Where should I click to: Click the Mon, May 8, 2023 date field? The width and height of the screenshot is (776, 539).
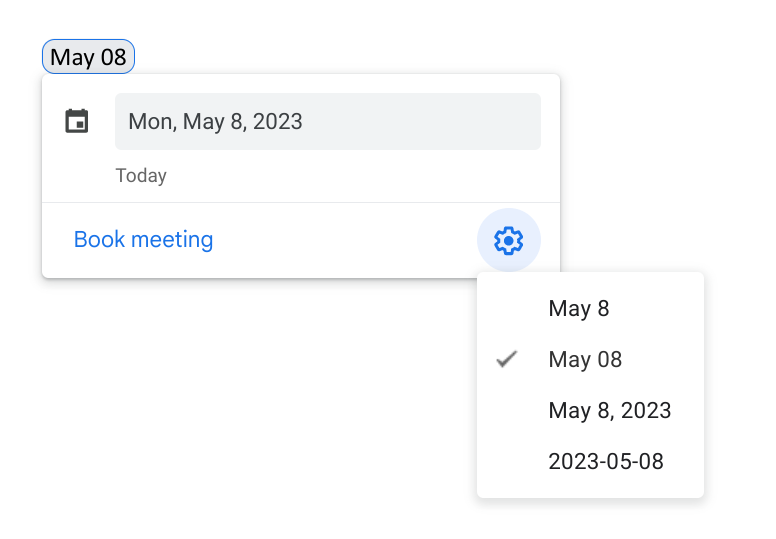click(327, 122)
